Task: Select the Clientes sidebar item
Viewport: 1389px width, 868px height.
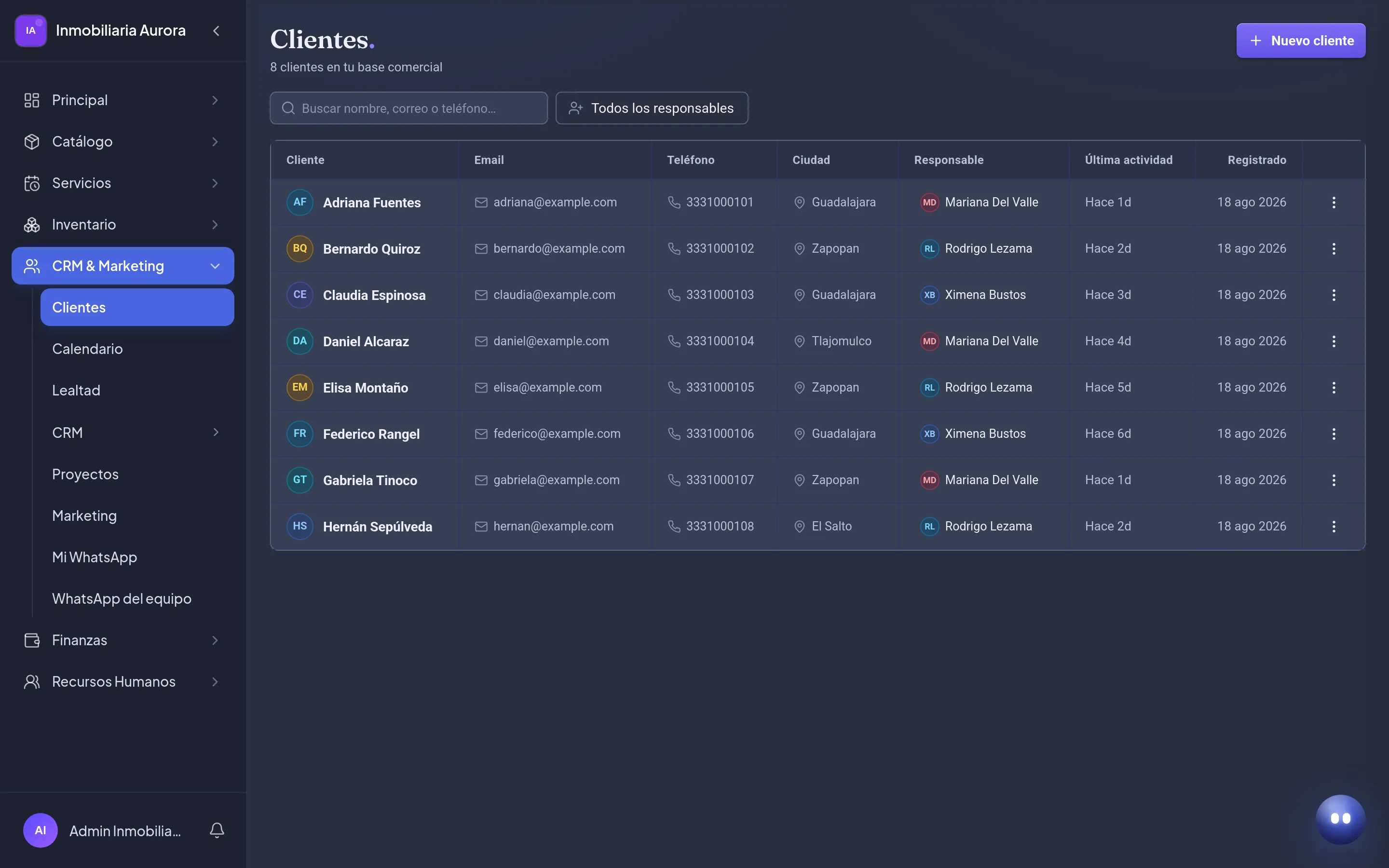Action: tap(137, 307)
